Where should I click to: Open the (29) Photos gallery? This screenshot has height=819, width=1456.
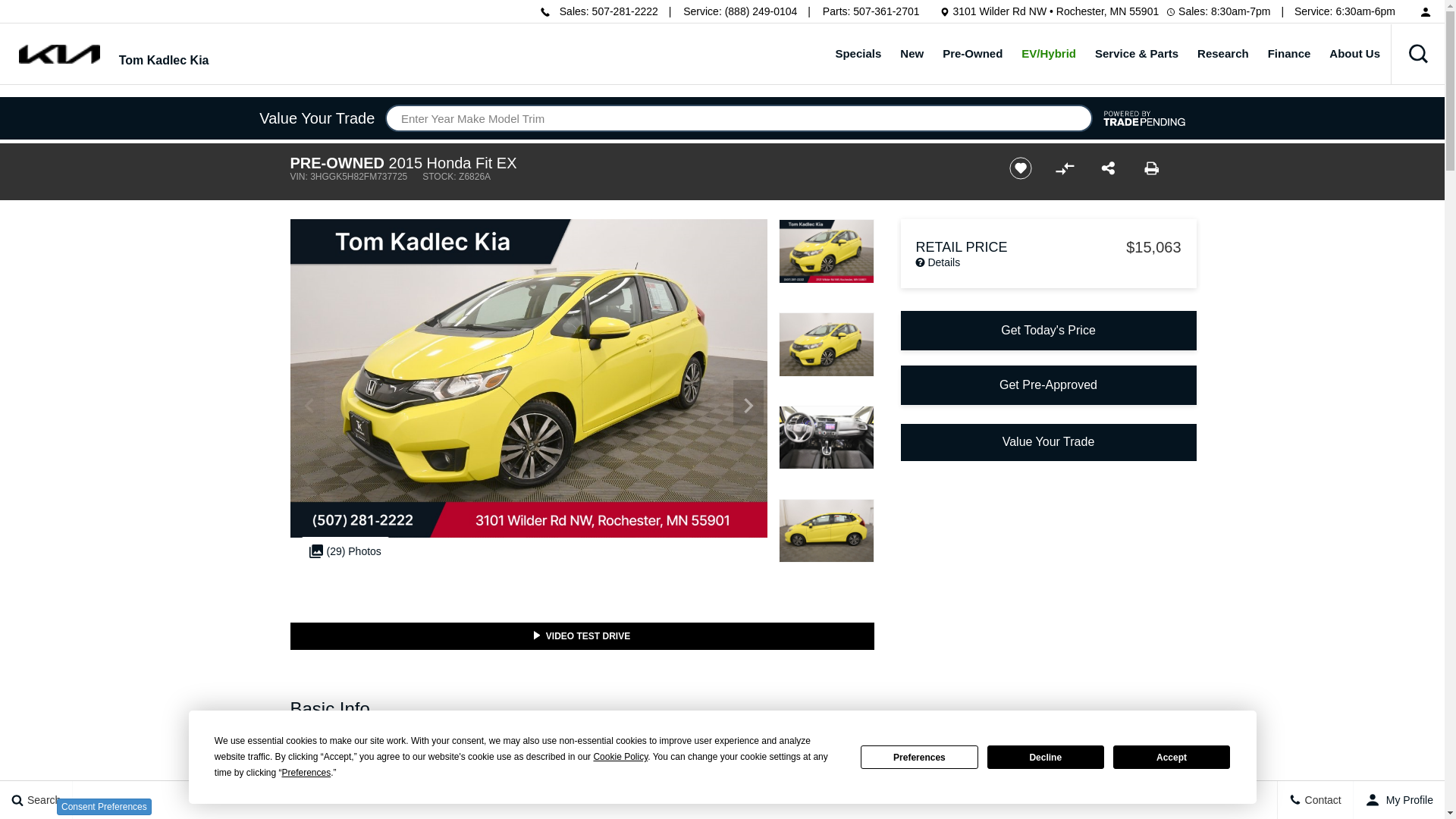click(x=345, y=551)
